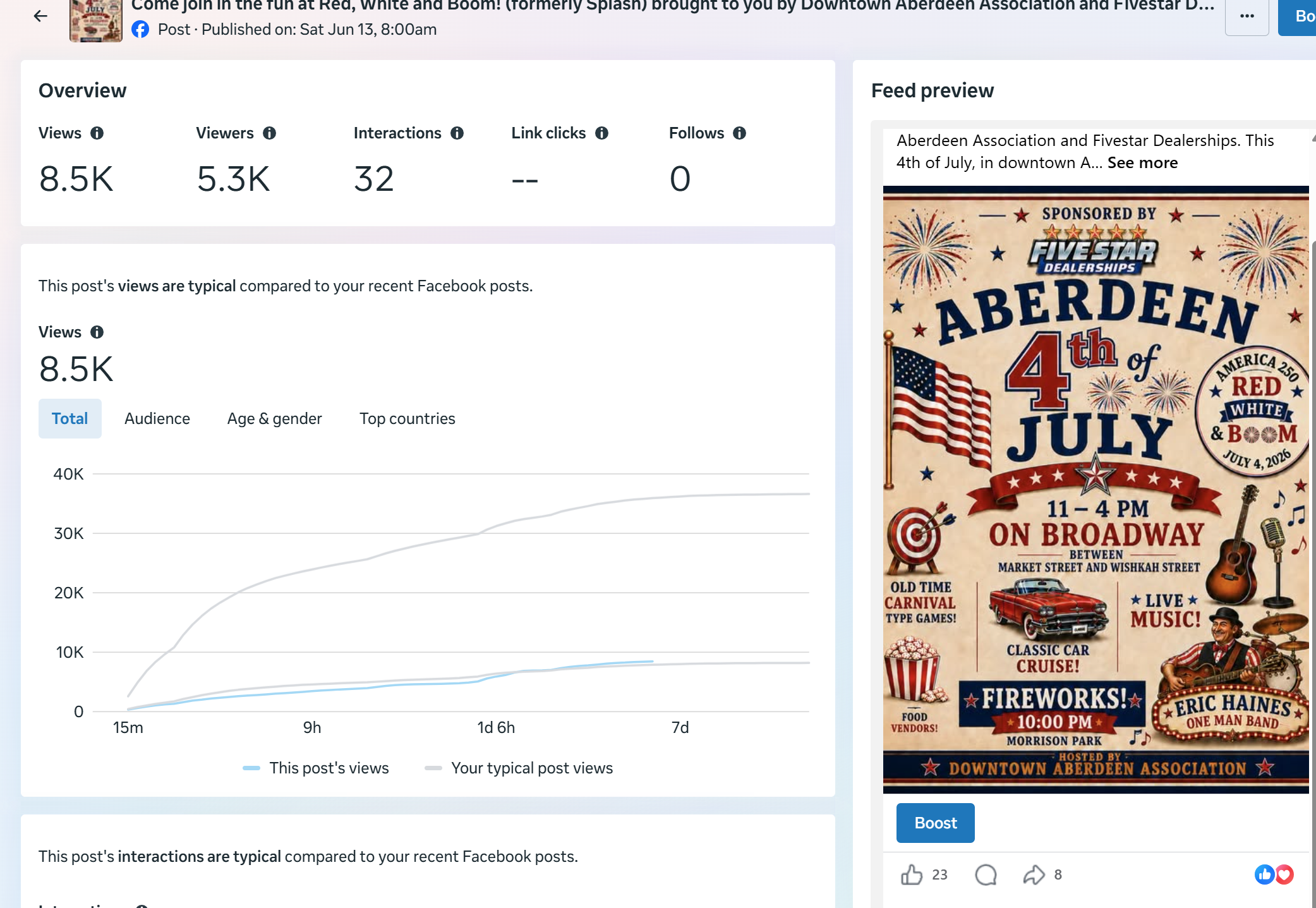
Task: Open the three-dots more options menu
Action: click(x=1247, y=16)
